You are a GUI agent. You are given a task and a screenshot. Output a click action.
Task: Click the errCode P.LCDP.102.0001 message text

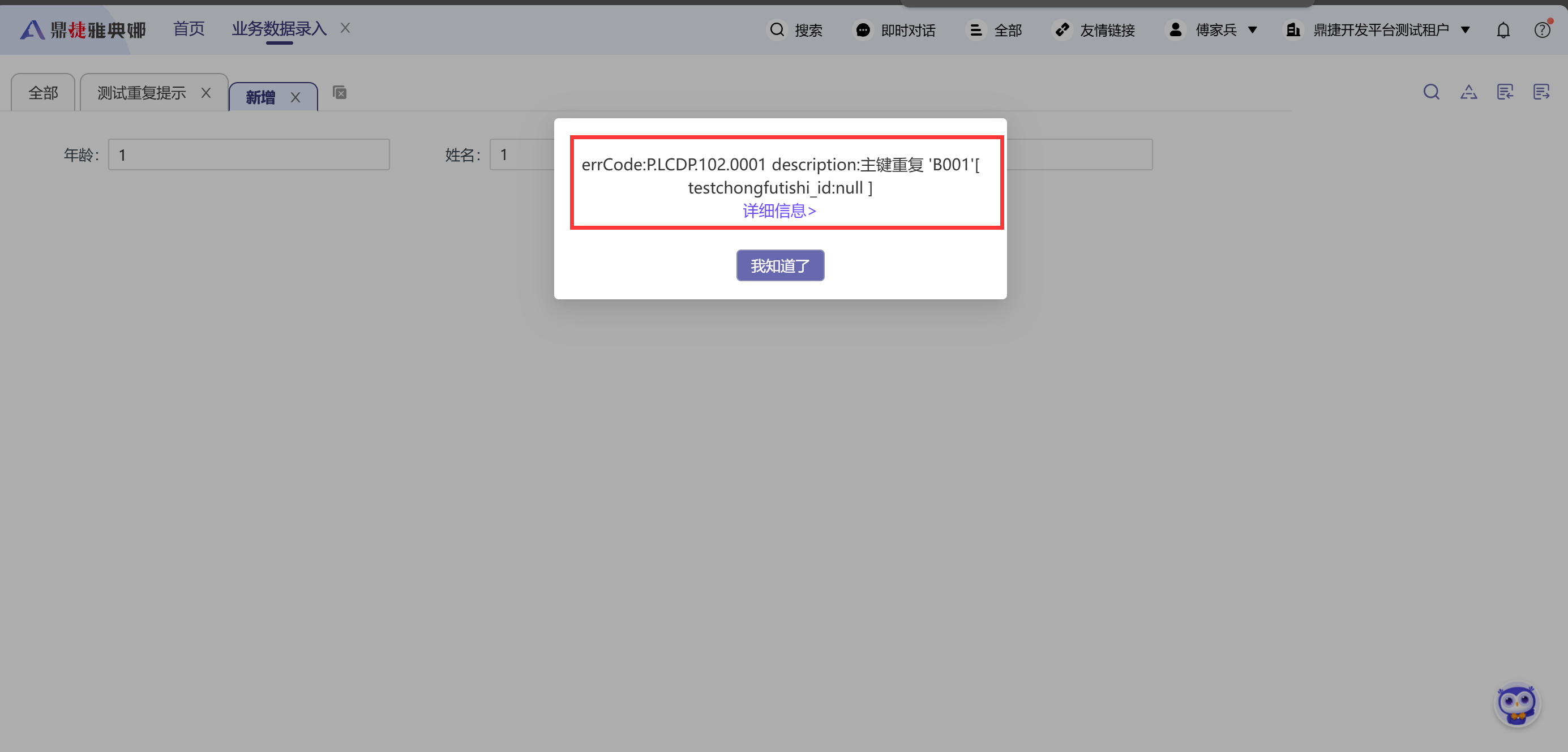pos(781,176)
